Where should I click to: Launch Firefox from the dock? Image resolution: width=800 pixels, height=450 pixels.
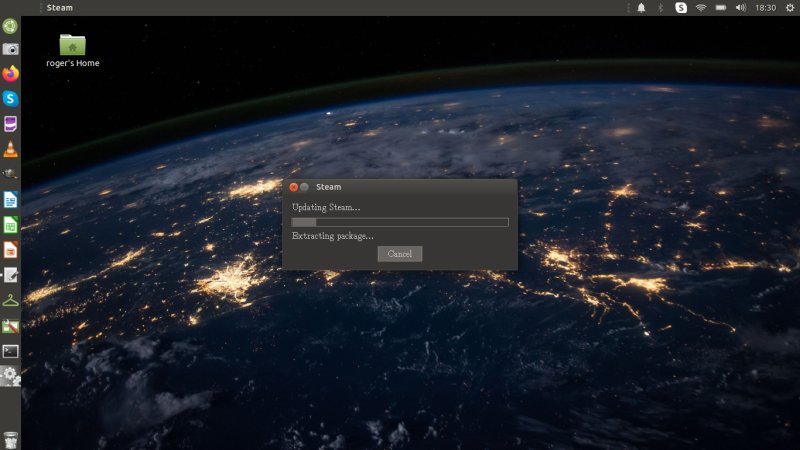pos(10,74)
